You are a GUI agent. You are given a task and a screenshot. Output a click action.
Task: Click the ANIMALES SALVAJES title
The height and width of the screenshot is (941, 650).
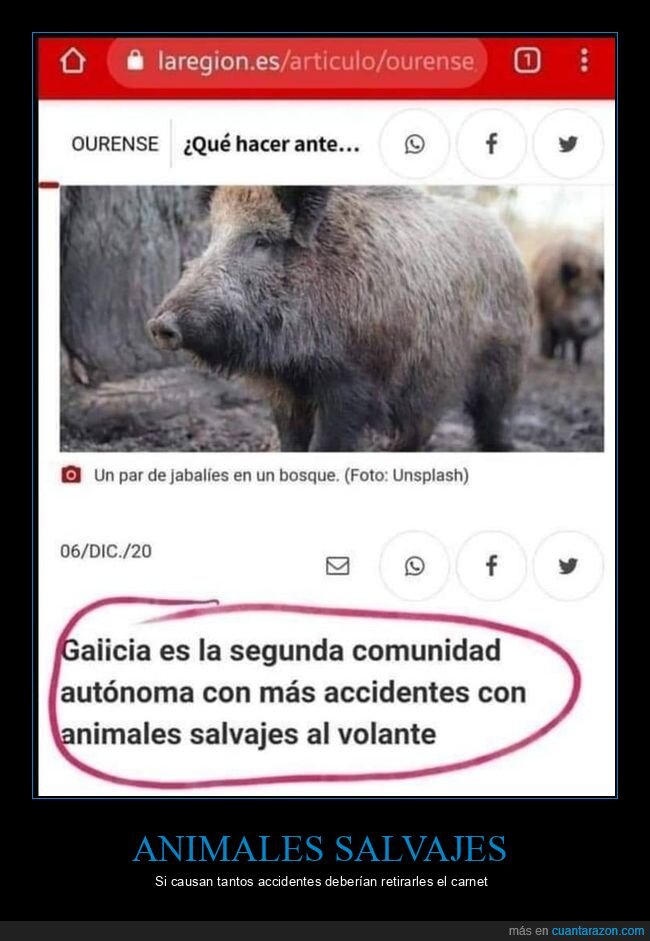(x=319, y=849)
